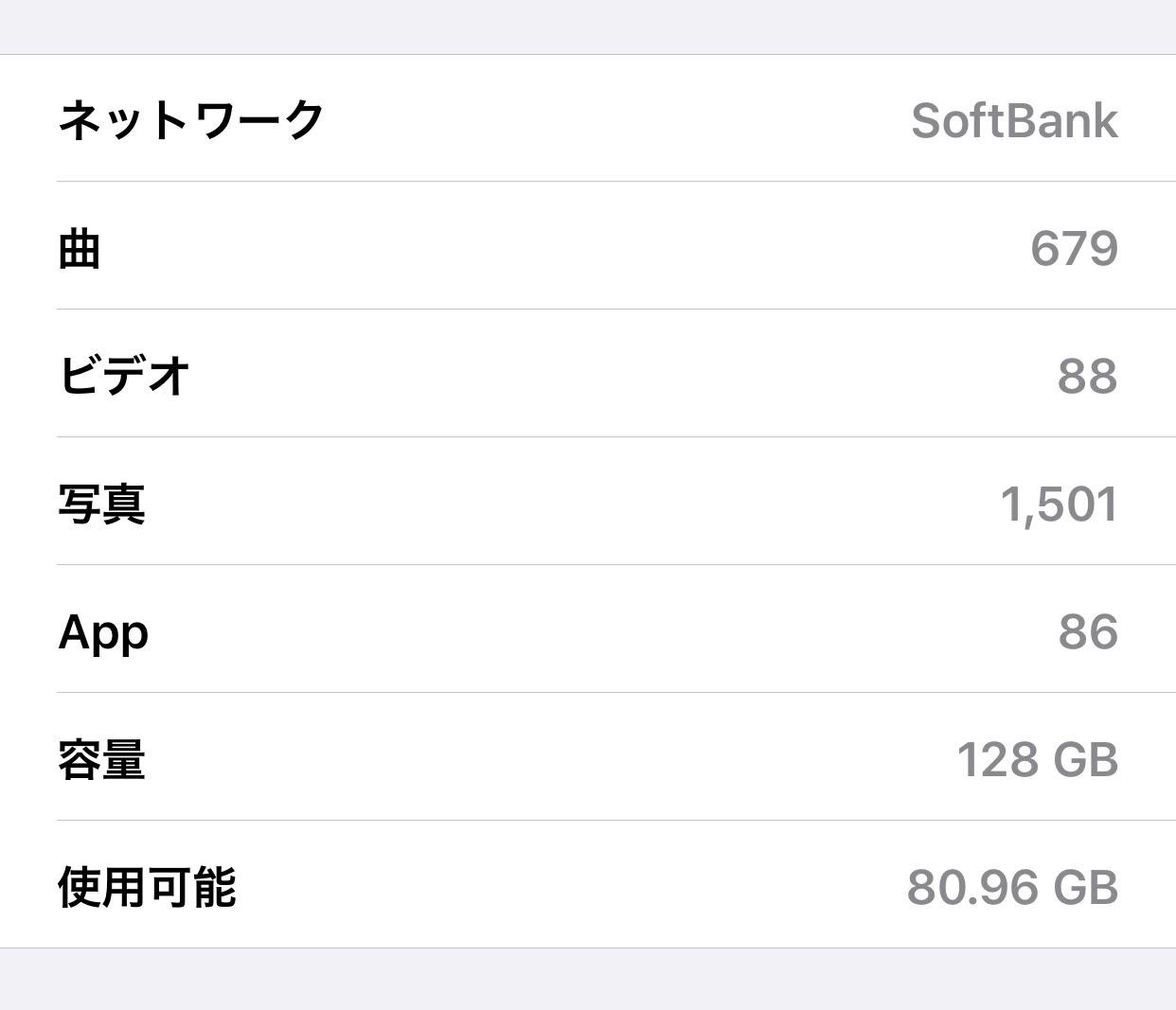Viewport: 1176px width, 1010px height.
Task: Tap empty middle space in the 写真 row
Action: tap(568, 504)
